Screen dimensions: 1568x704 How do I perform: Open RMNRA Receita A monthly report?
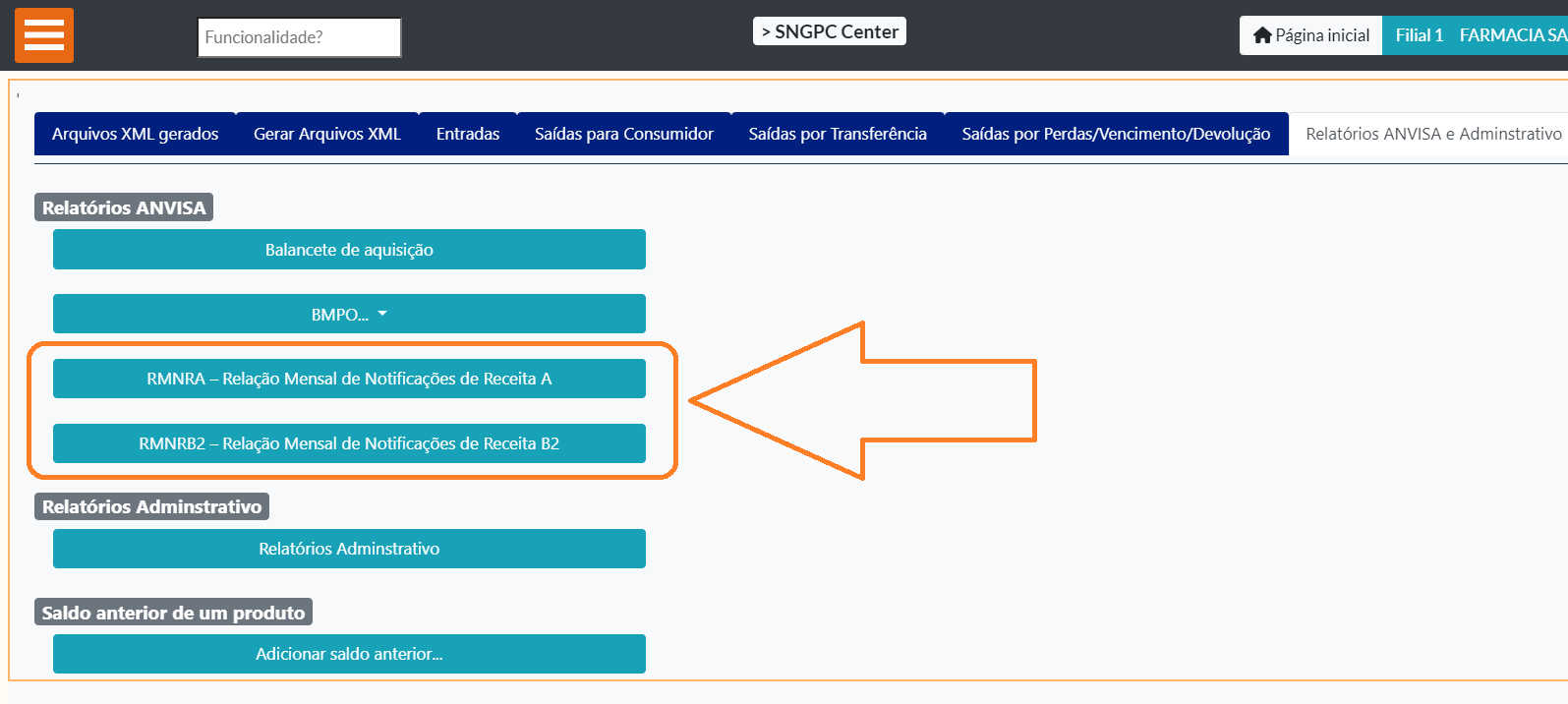[x=349, y=379]
